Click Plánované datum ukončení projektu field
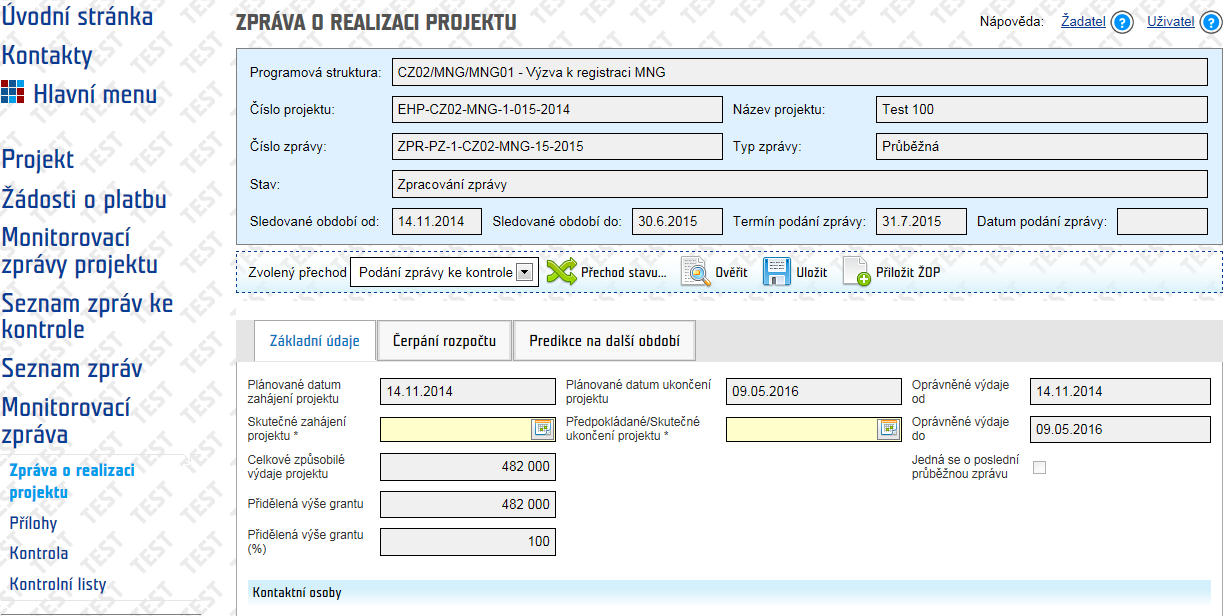This screenshot has width=1228, height=616. (x=813, y=392)
